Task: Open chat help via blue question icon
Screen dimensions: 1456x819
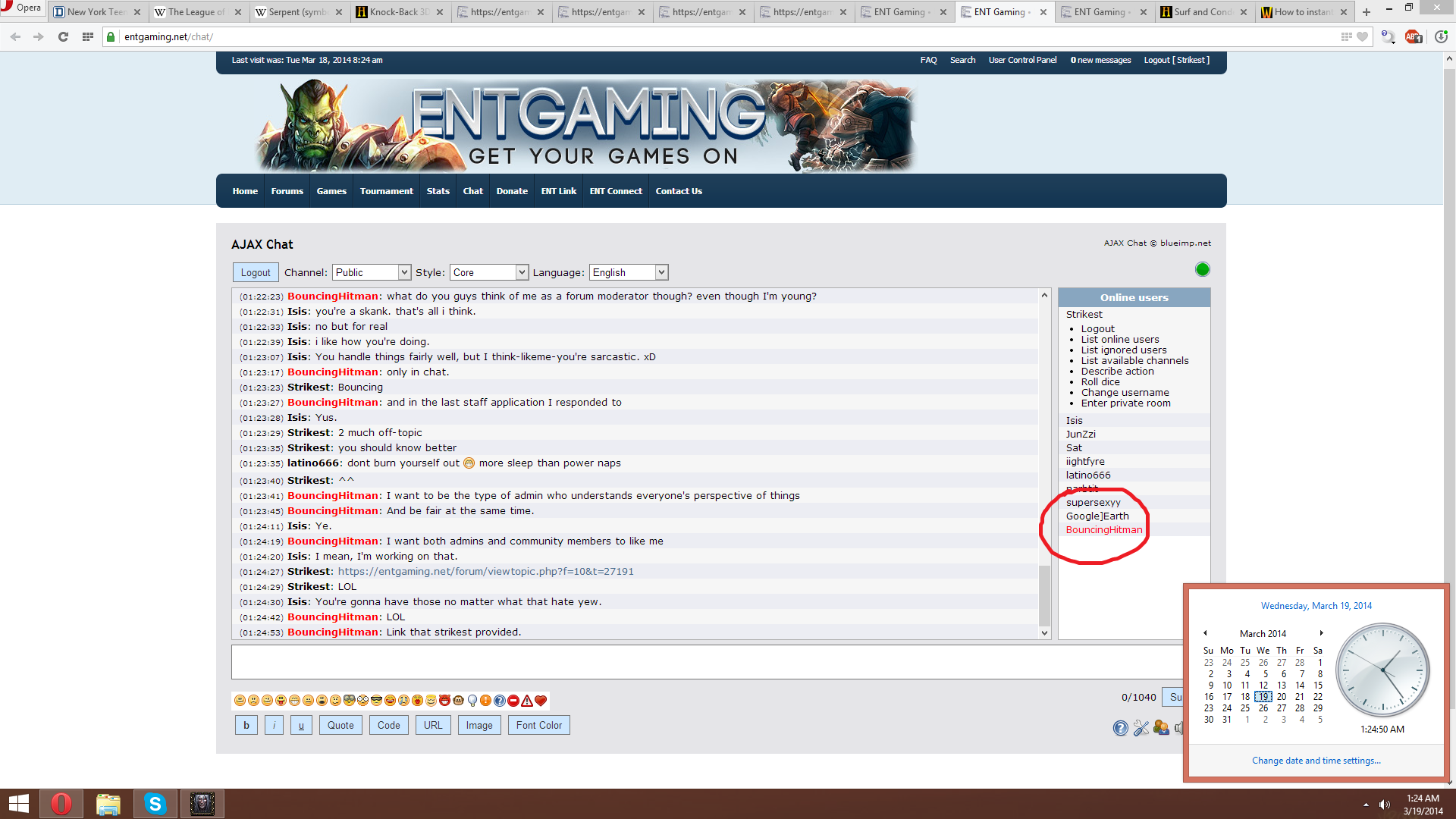Action: click(x=1121, y=728)
